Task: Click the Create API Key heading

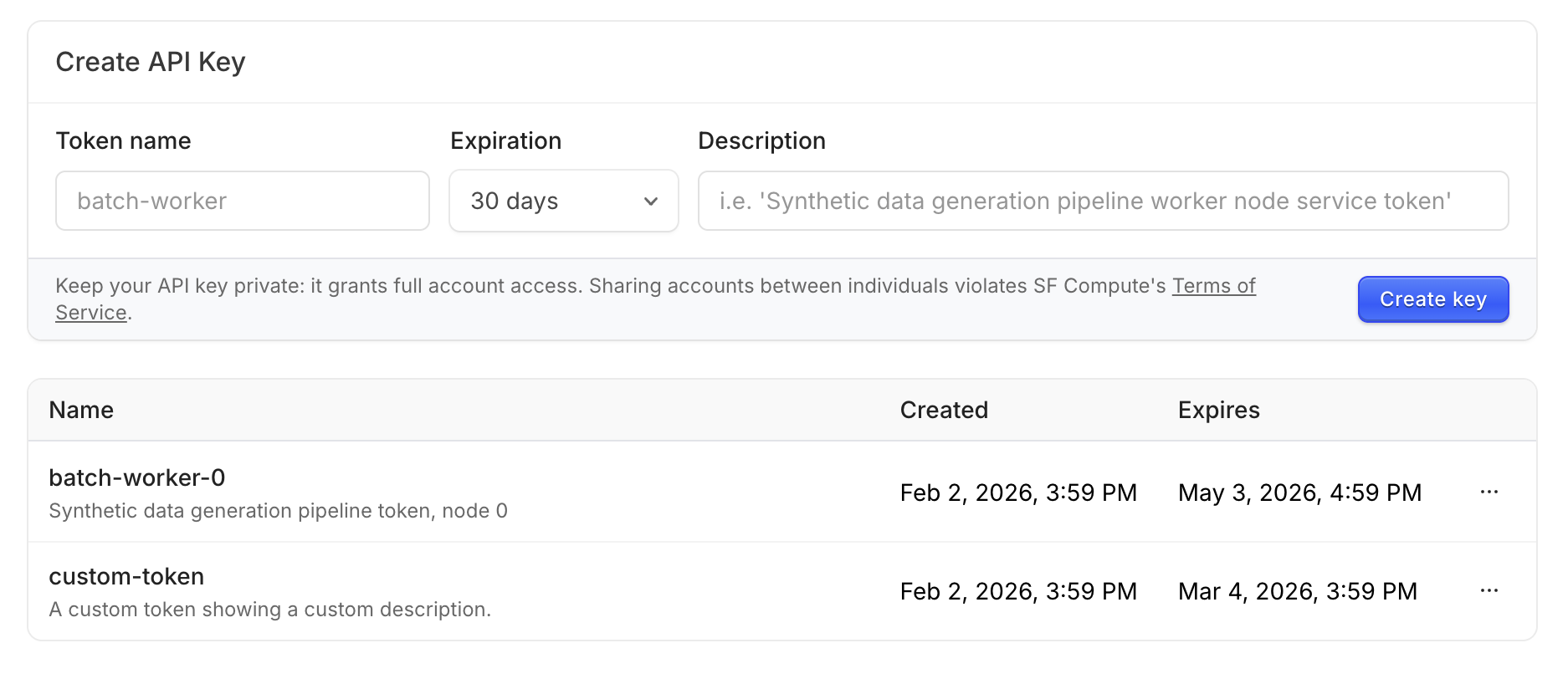Action: coord(151,63)
